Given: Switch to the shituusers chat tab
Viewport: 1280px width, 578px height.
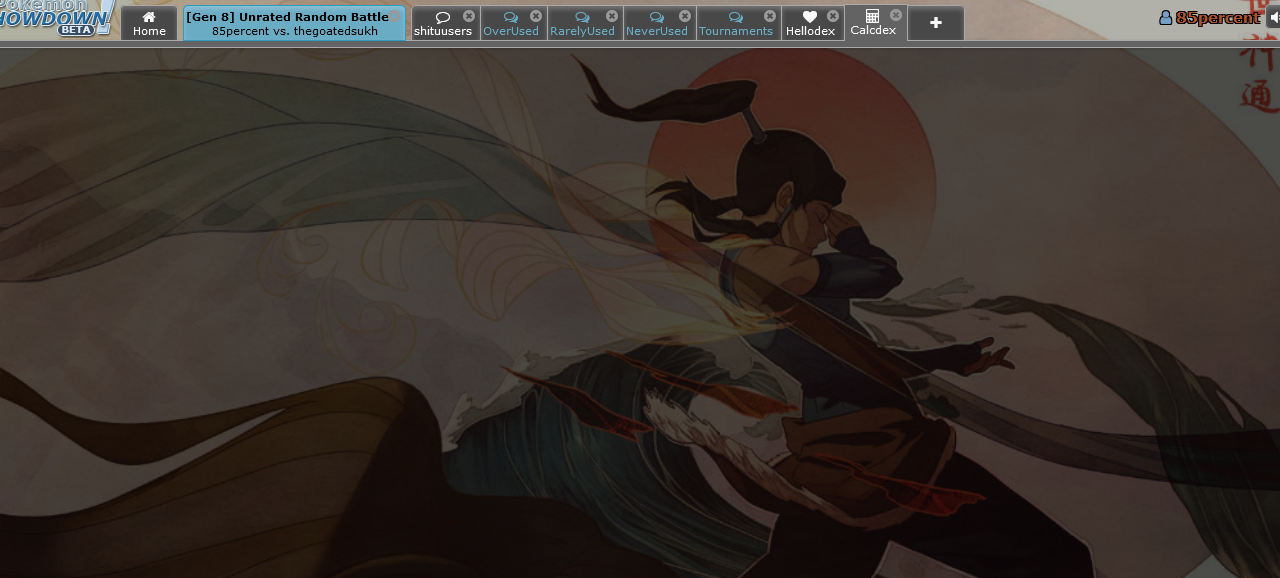Looking at the screenshot, I should coord(441,25).
